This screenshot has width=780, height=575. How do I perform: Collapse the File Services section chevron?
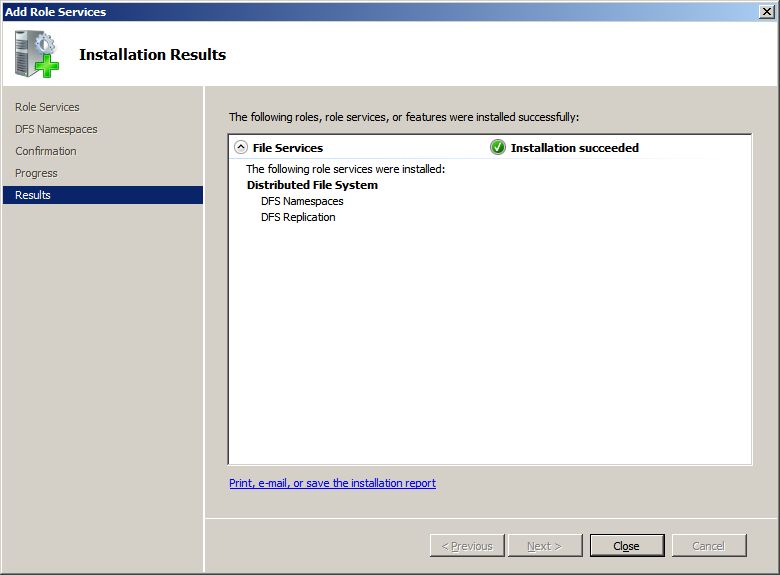(x=241, y=147)
